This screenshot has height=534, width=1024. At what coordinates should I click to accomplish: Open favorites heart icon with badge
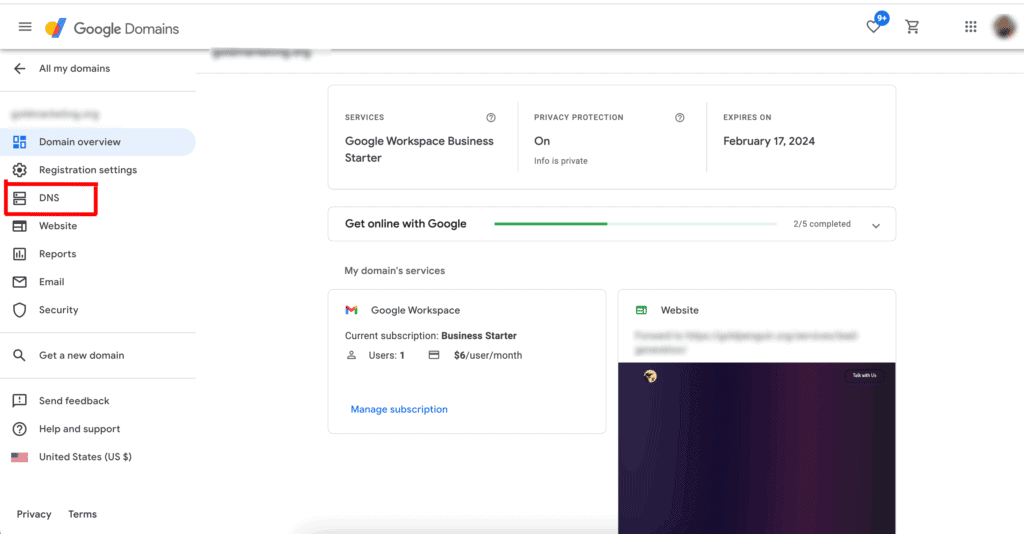876,24
